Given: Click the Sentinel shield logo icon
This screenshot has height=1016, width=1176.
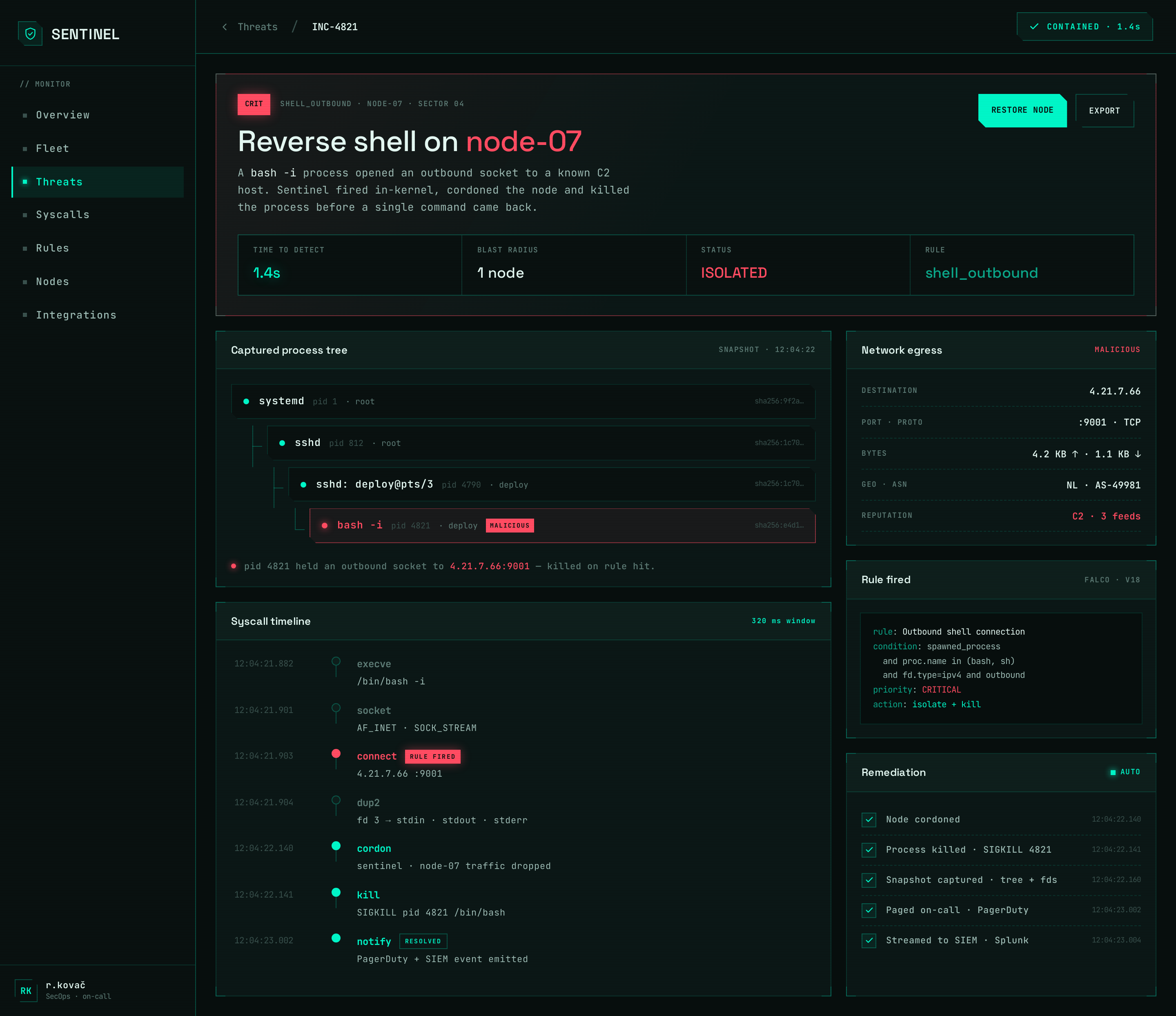Looking at the screenshot, I should coord(31,34).
